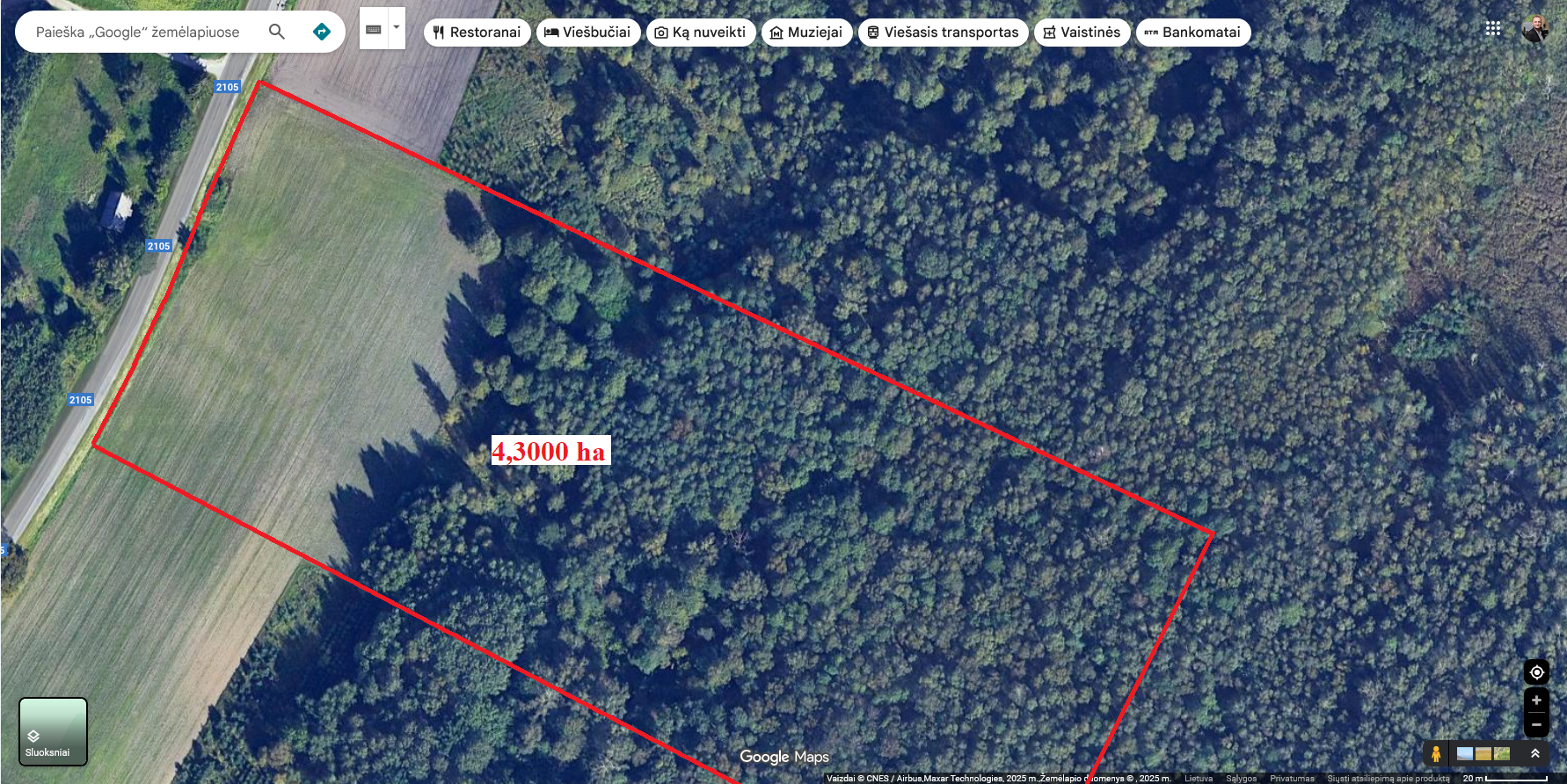This screenshot has height=784, width=1567.
Task: Show Bankomatai on the map
Action: click(x=1193, y=33)
